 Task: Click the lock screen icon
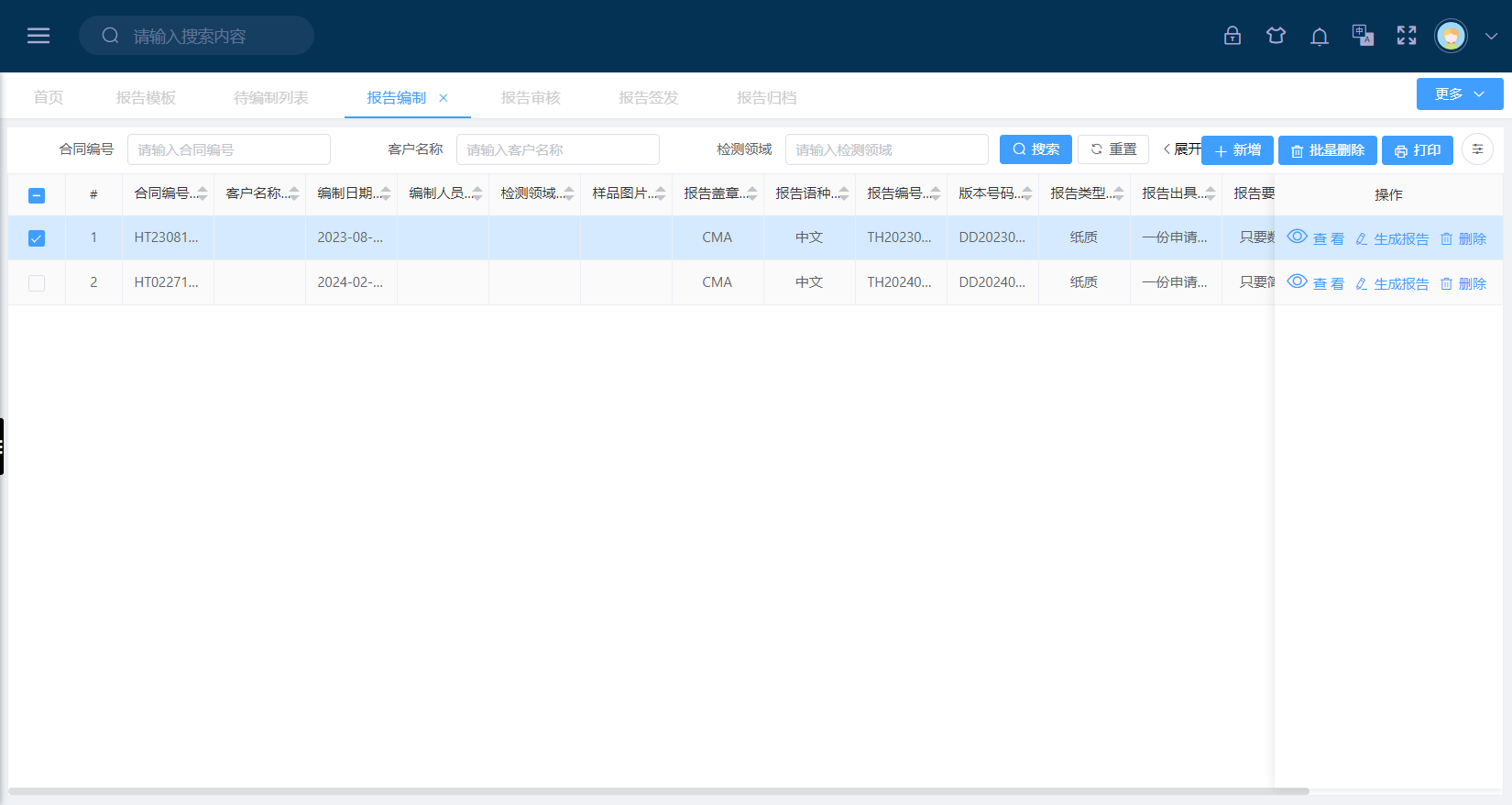click(1233, 36)
